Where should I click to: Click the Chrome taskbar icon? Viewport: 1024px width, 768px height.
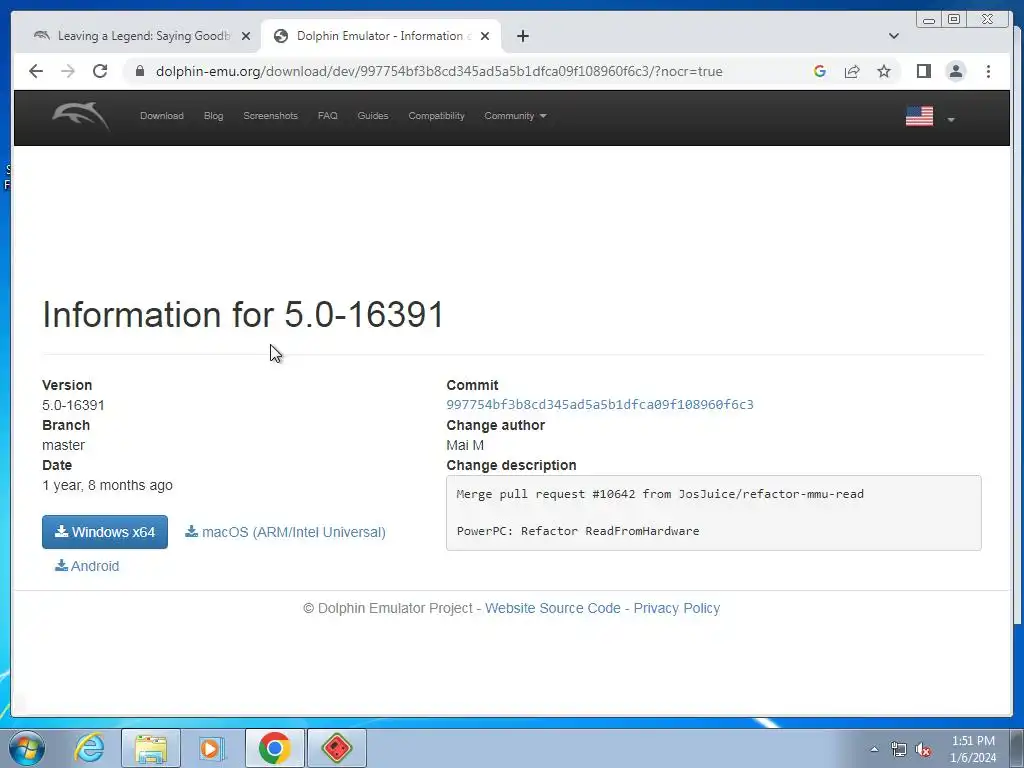274,748
